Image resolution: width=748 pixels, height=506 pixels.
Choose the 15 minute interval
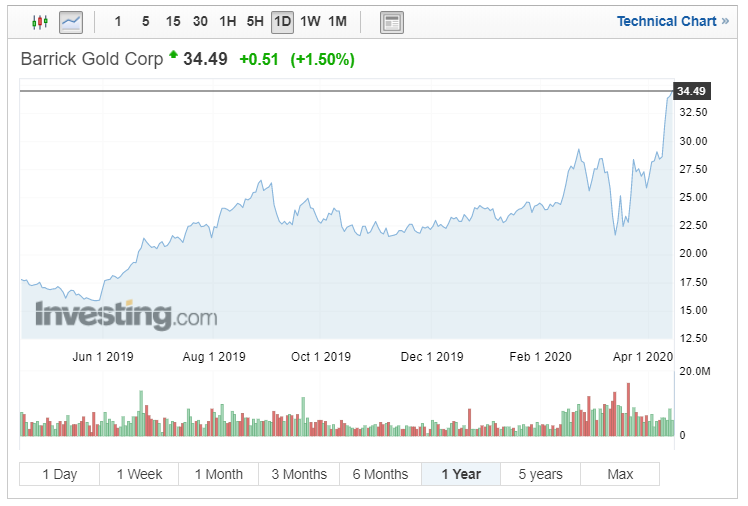pos(173,21)
